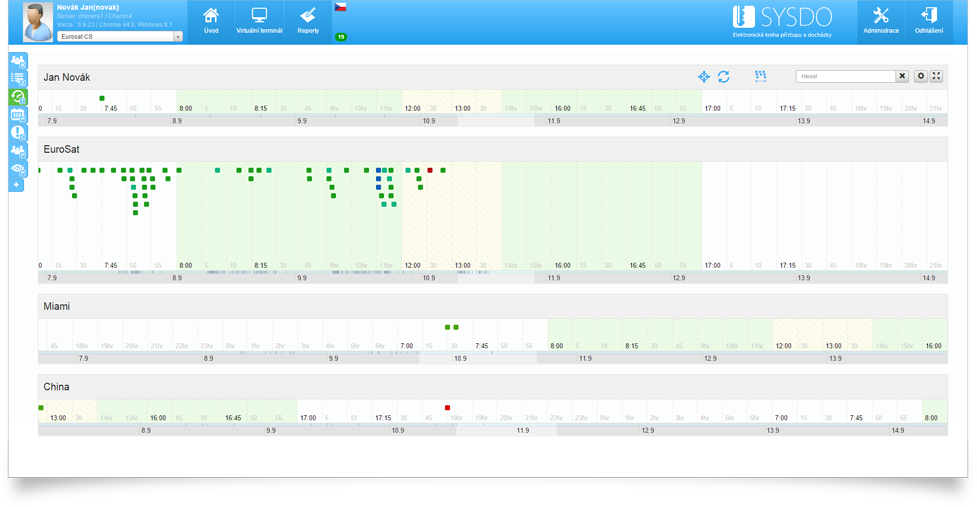This screenshot has width=977, height=507.
Task: Click the sidebar plus add button
Action: (17, 185)
